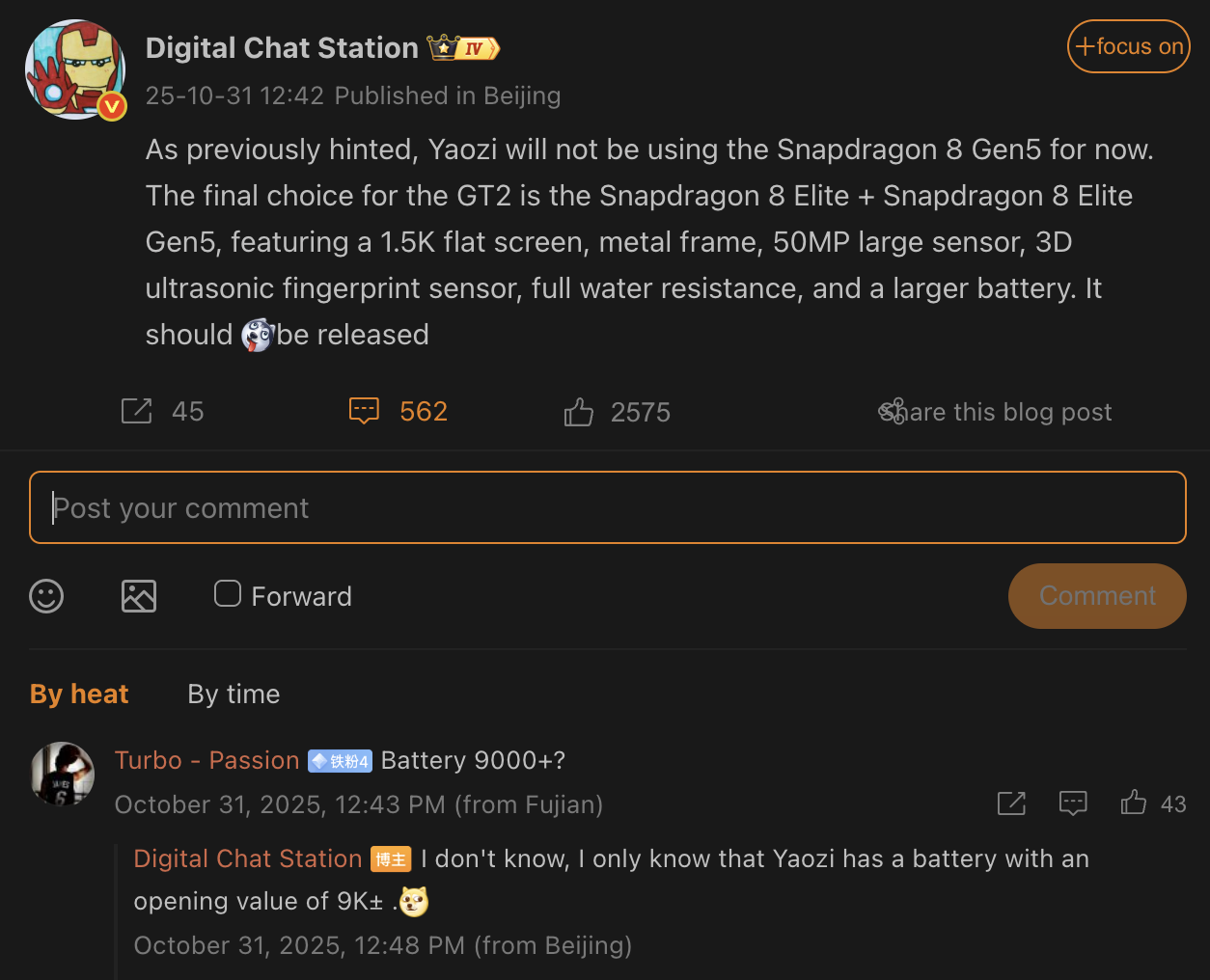
Task: Click Turbo - Passion's avatar thumbnail
Action: (x=61, y=774)
